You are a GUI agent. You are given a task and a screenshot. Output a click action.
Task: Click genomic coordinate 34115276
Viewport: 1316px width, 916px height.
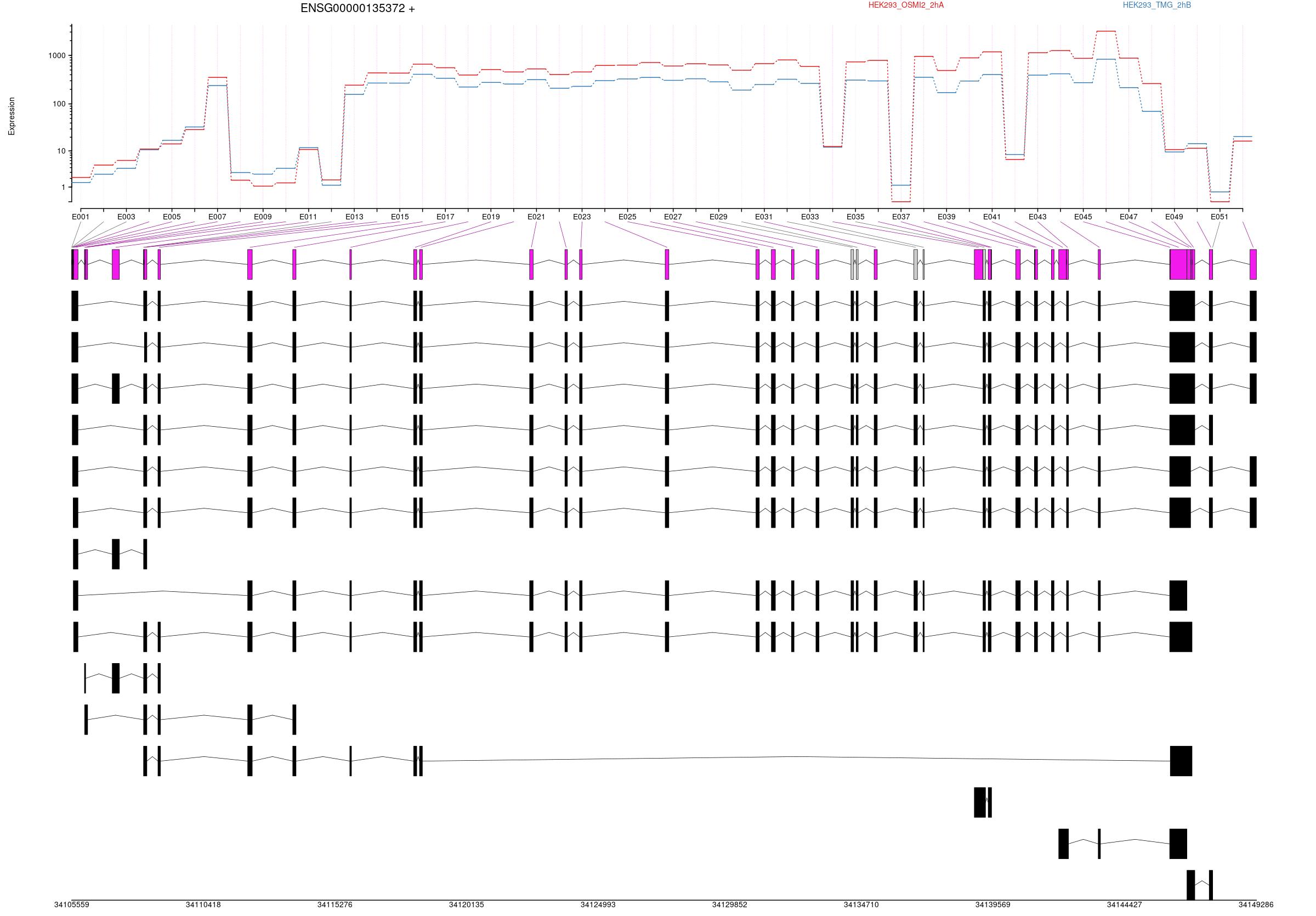[x=334, y=905]
